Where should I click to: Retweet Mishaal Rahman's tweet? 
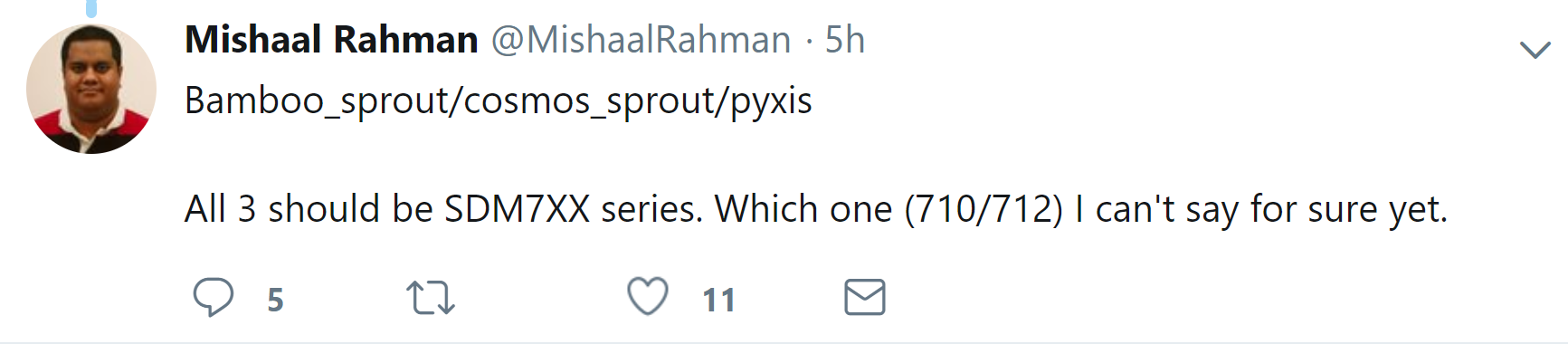(431, 298)
